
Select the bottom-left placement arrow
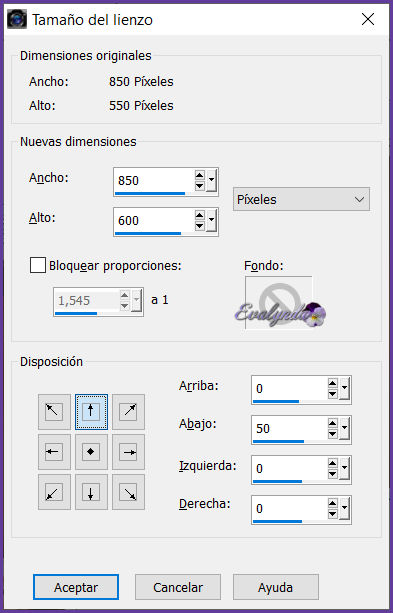(54, 492)
